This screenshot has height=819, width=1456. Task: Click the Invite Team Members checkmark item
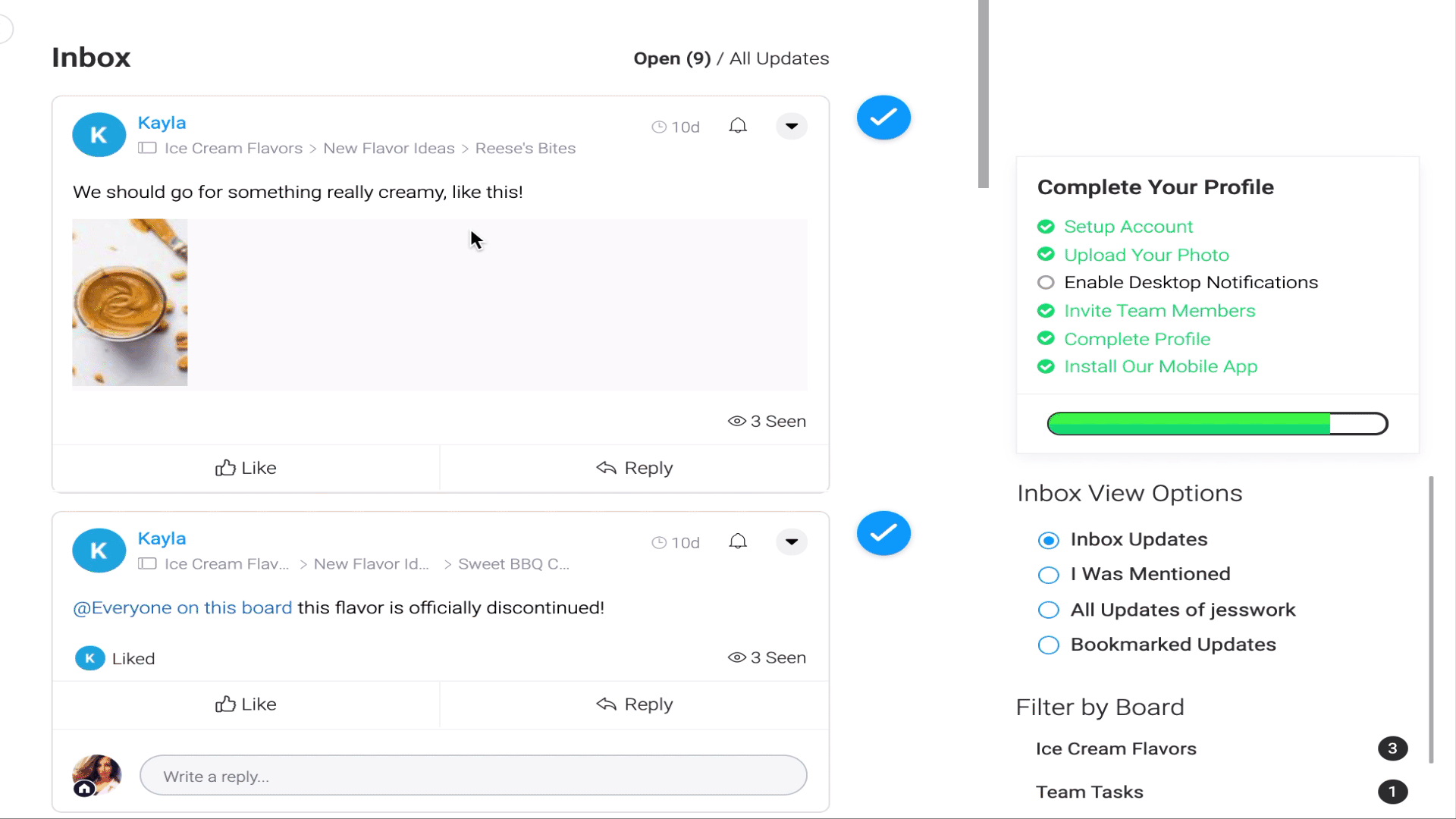coord(1146,310)
